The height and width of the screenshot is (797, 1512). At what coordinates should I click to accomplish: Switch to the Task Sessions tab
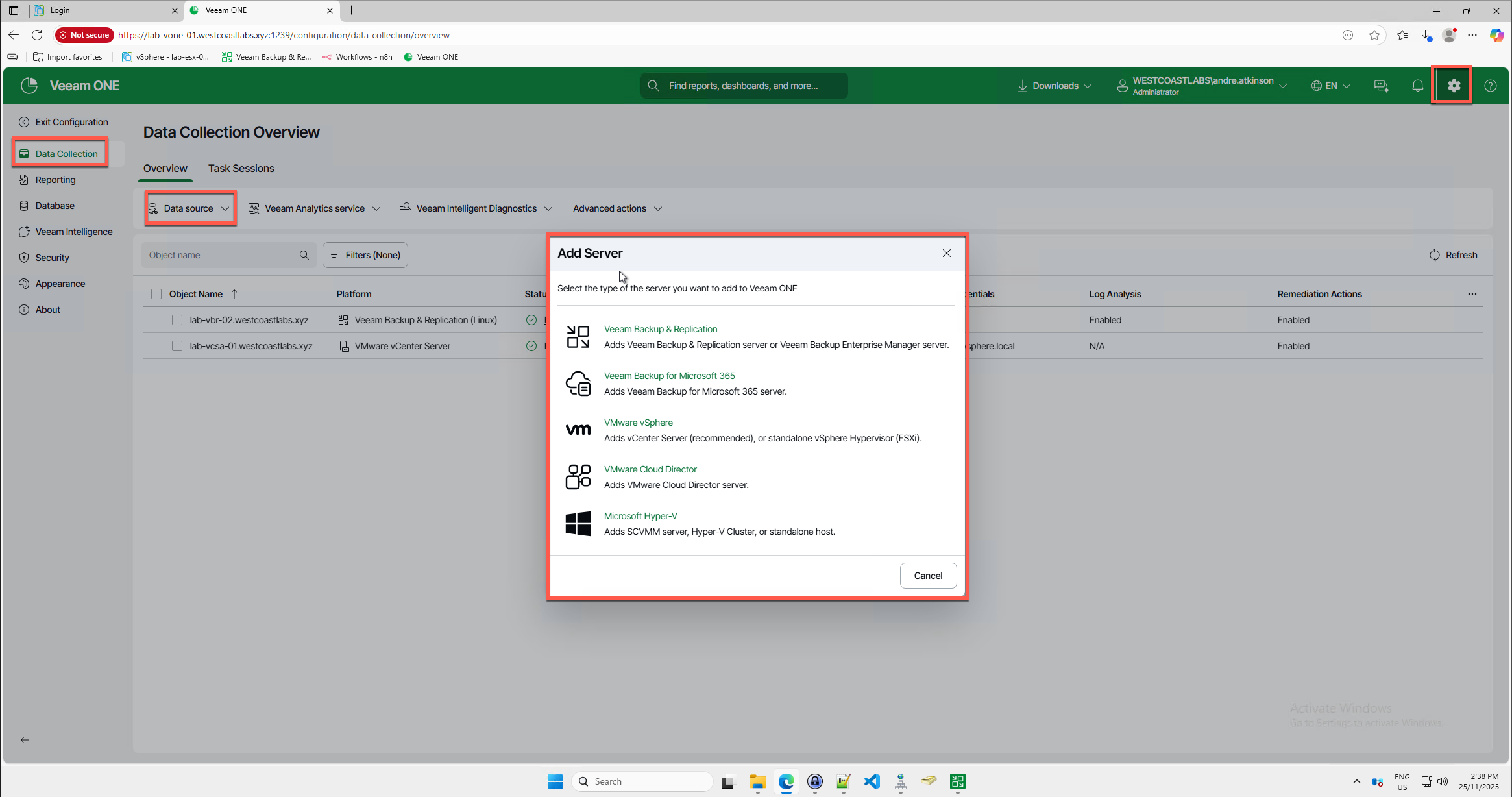click(241, 168)
